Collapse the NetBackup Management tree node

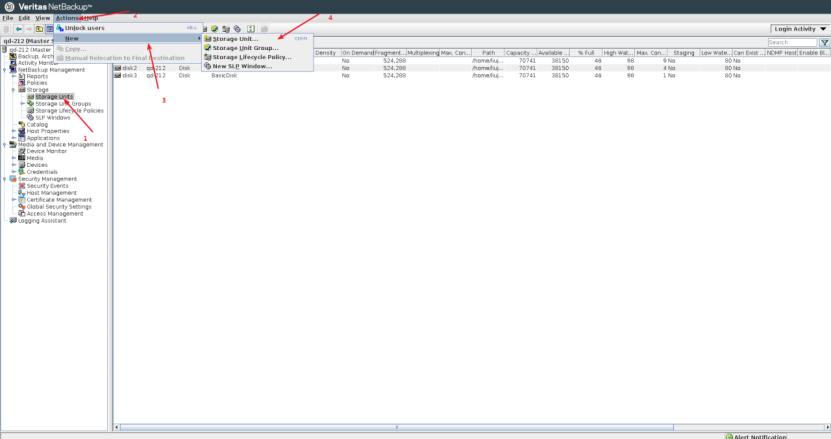pos(5,70)
